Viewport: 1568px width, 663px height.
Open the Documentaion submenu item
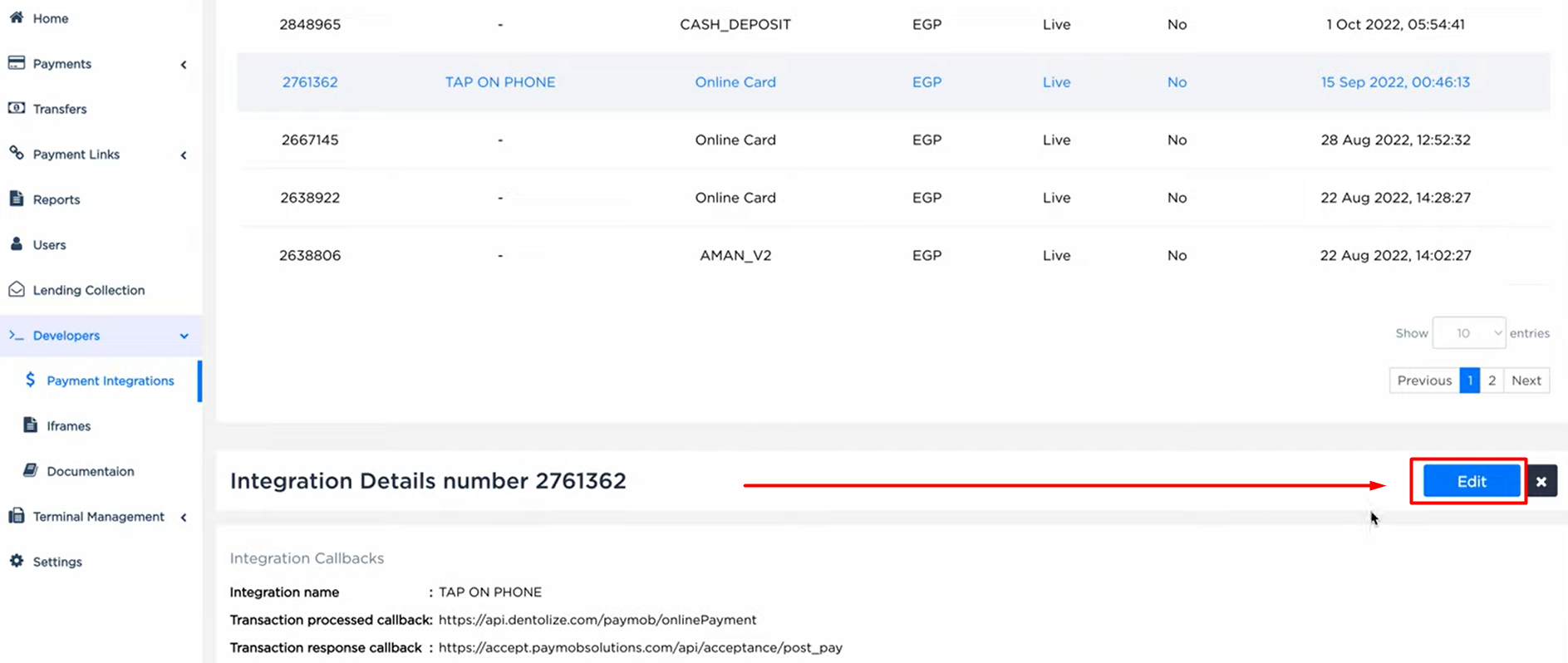click(x=91, y=471)
